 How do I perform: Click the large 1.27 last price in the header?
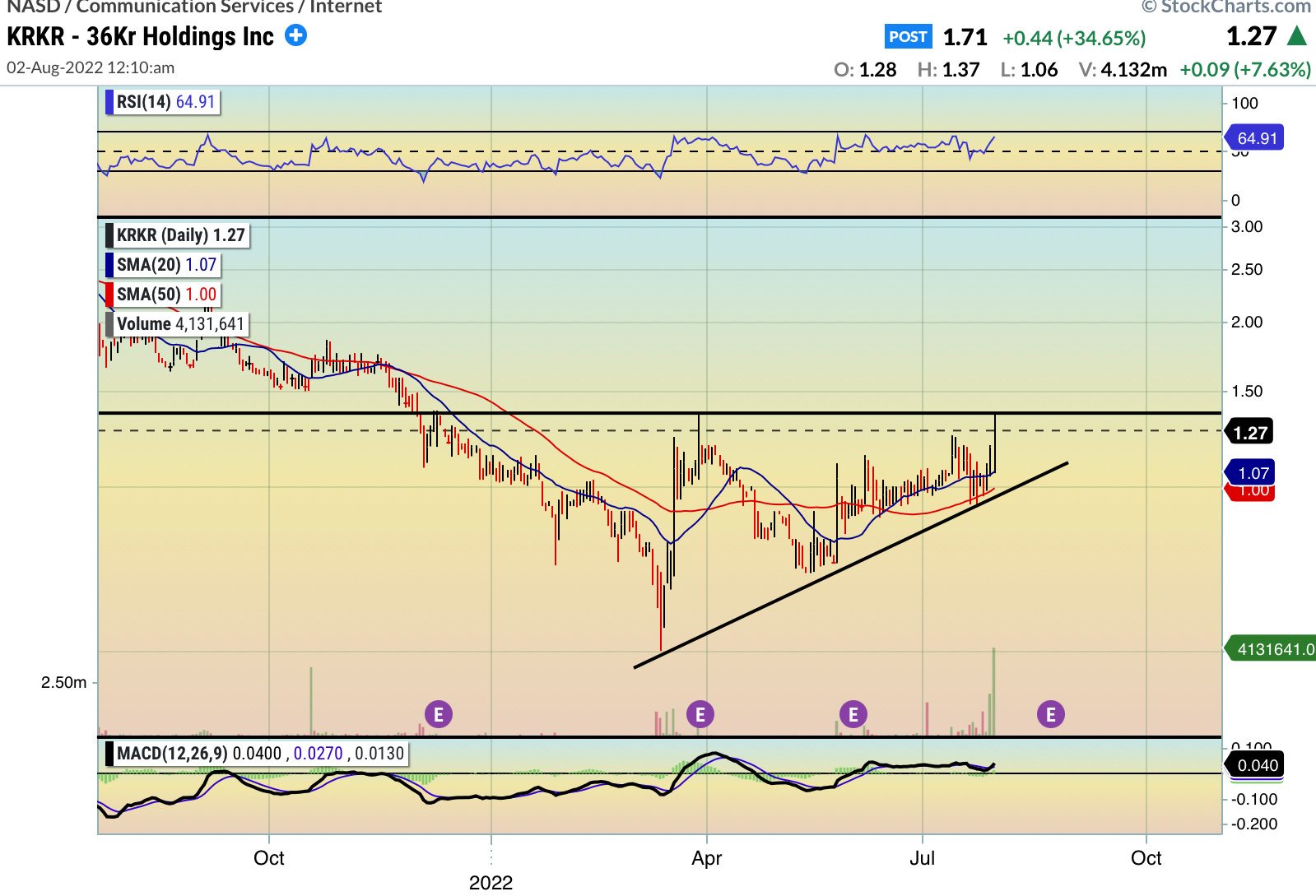pos(1251,36)
